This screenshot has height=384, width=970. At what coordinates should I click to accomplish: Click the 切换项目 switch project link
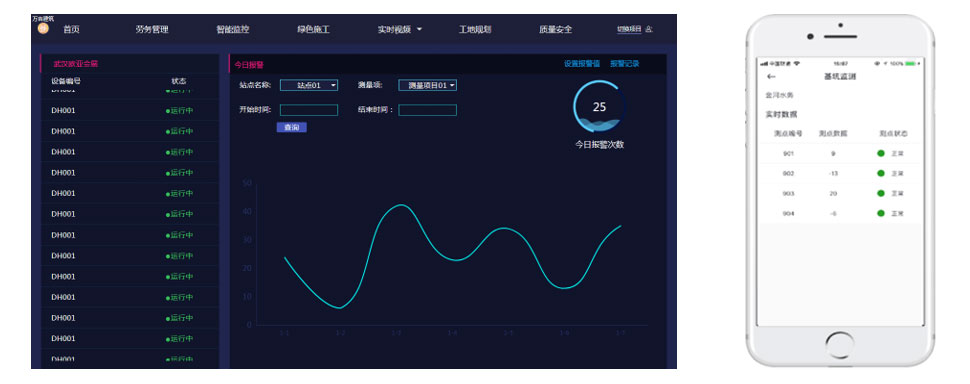point(629,29)
